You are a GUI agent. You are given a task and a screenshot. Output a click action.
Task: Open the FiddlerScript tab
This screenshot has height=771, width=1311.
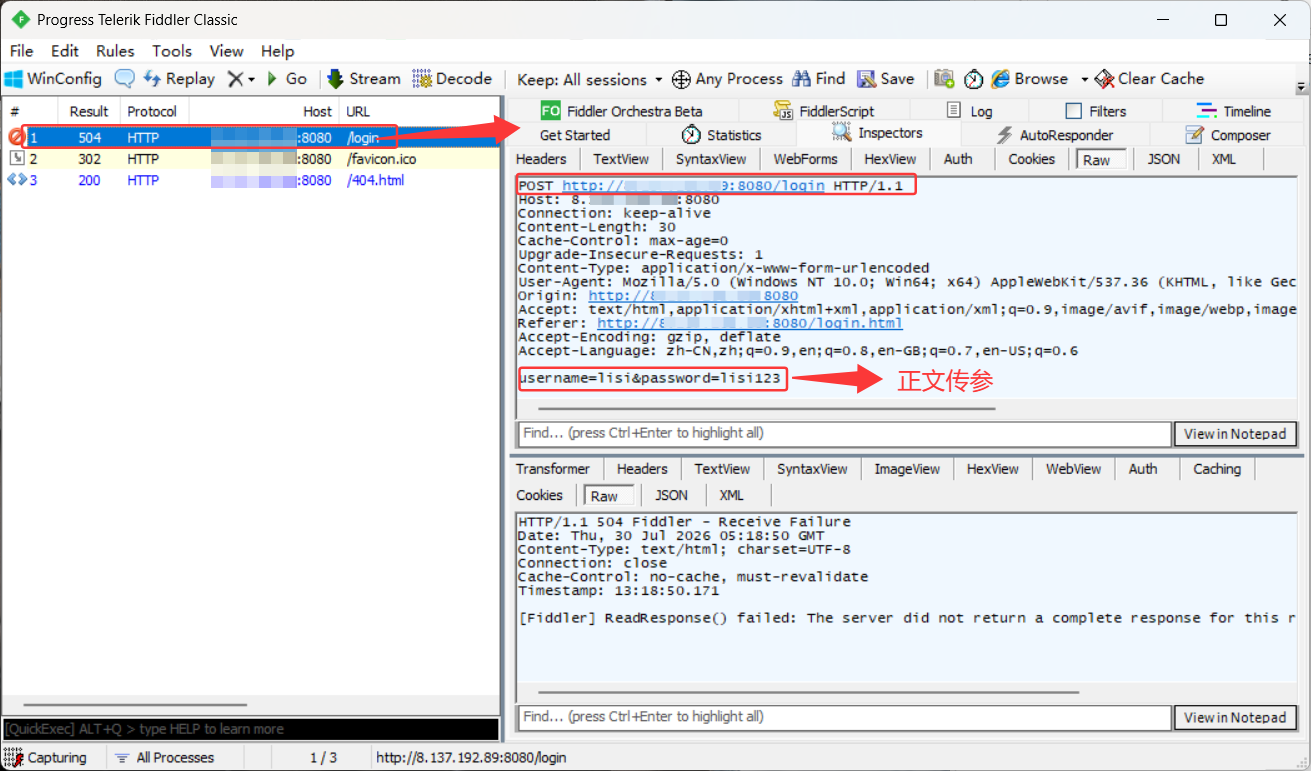pyautogui.click(x=824, y=111)
